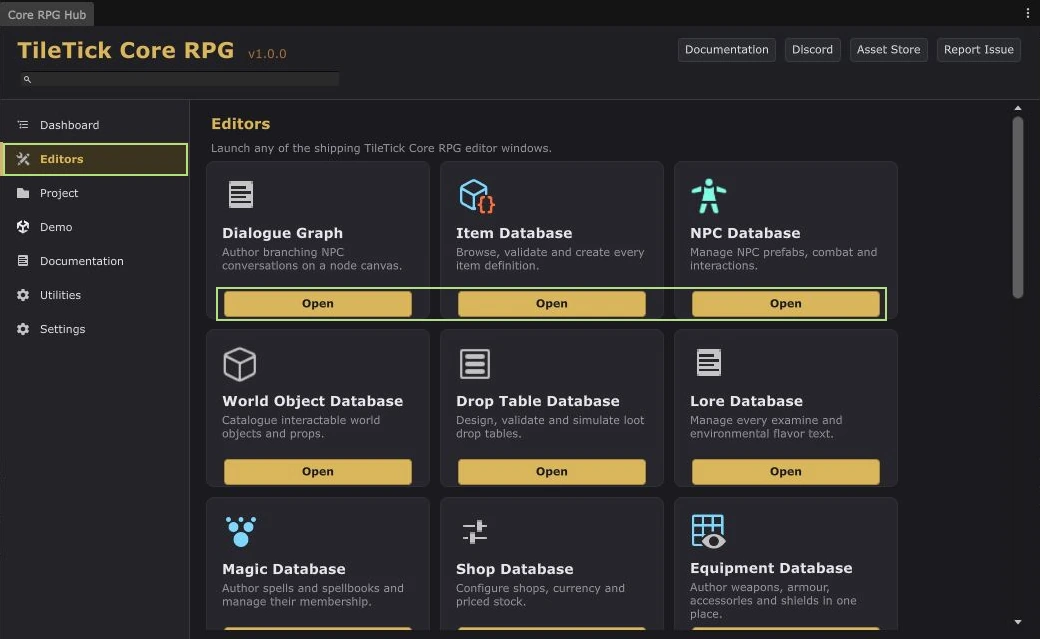Click the Dashboard list icon in sidebar
The height and width of the screenshot is (639, 1040).
(23, 125)
